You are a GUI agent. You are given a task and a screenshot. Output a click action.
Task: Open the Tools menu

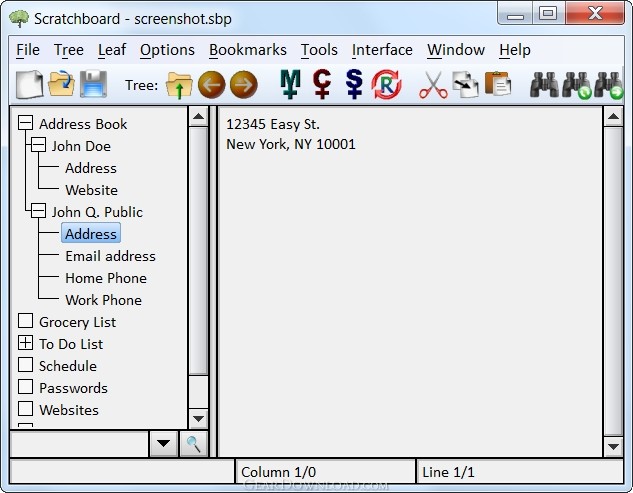pos(319,50)
